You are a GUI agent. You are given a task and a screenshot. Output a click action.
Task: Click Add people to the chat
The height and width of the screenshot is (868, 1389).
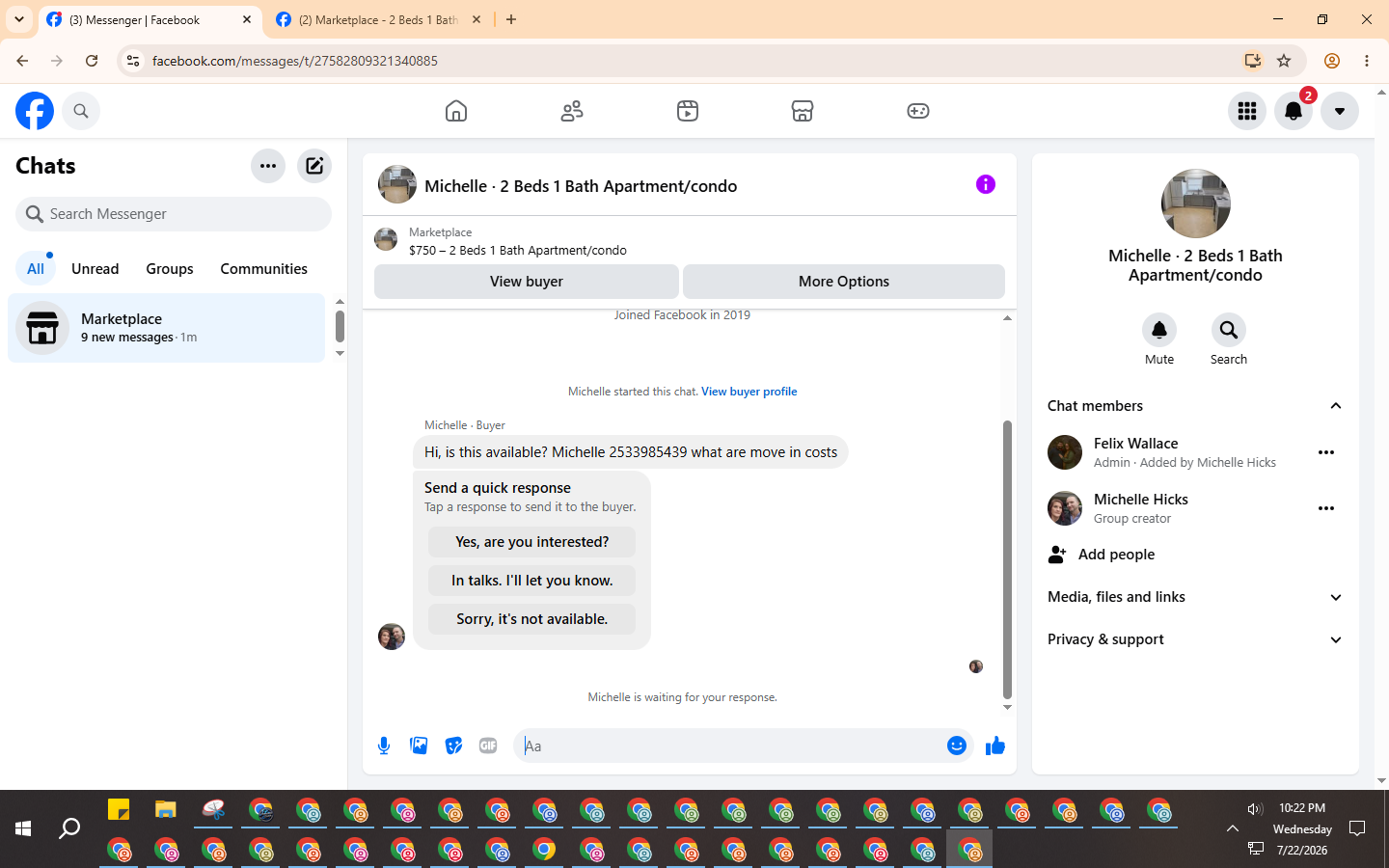[1195, 555]
